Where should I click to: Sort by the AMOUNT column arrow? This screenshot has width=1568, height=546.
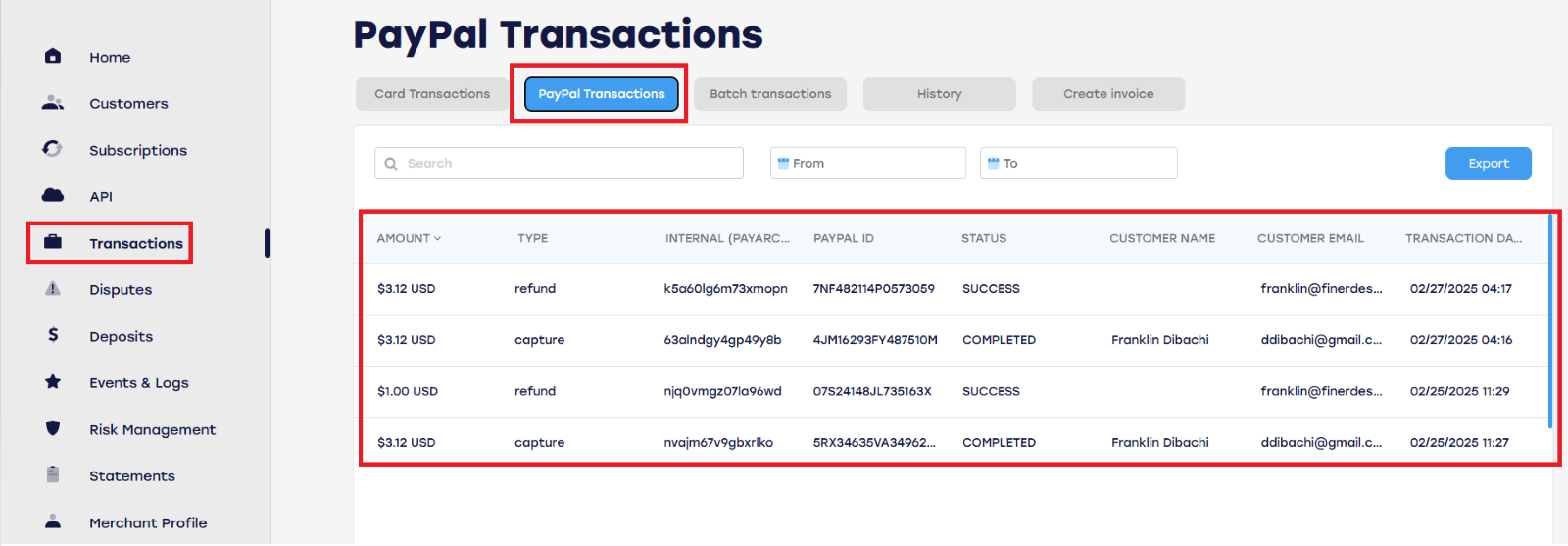click(437, 239)
